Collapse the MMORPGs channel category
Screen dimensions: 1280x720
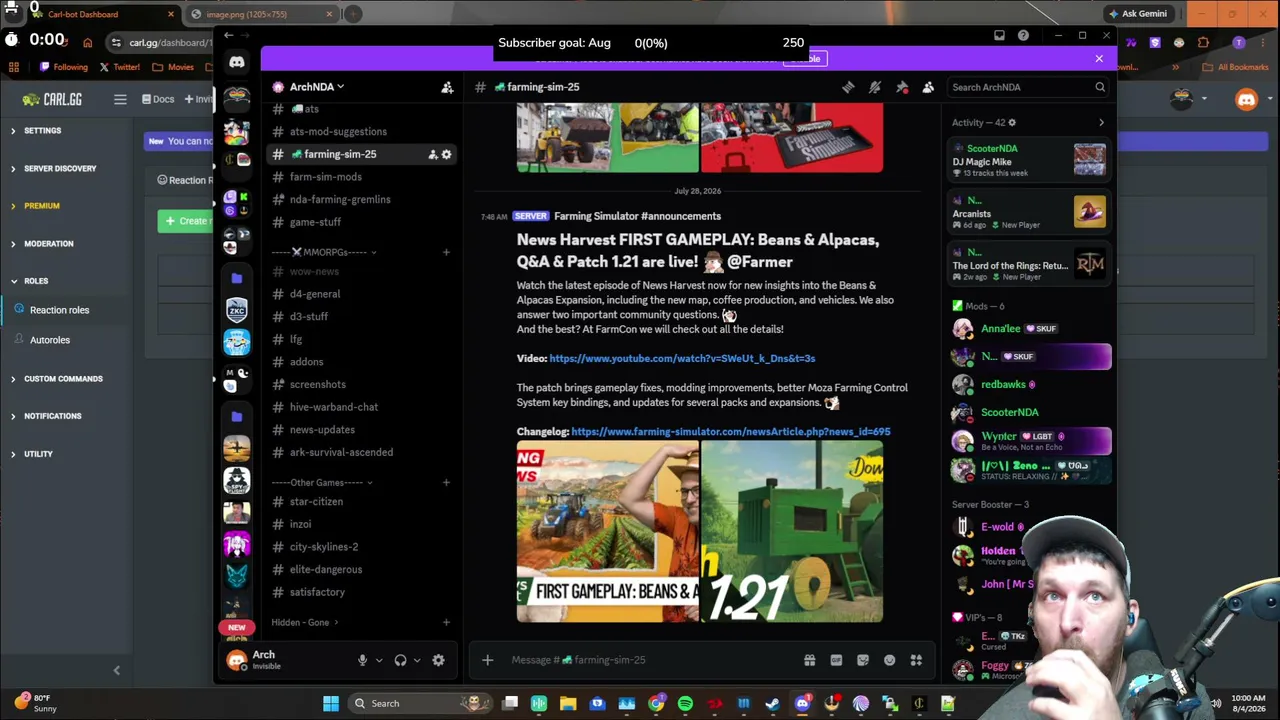coord(324,252)
